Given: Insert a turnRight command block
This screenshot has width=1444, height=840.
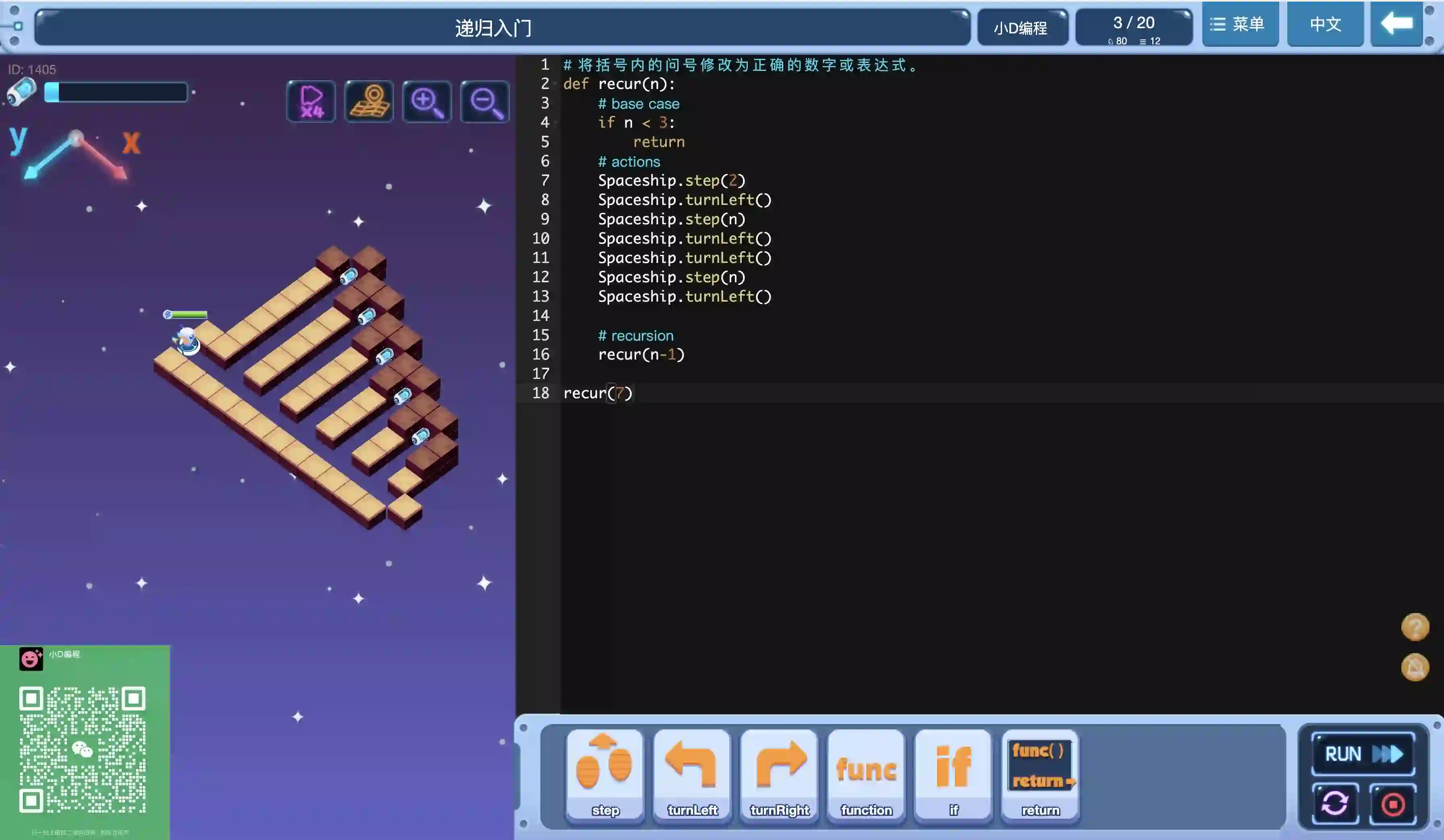Looking at the screenshot, I should (779, 775).
